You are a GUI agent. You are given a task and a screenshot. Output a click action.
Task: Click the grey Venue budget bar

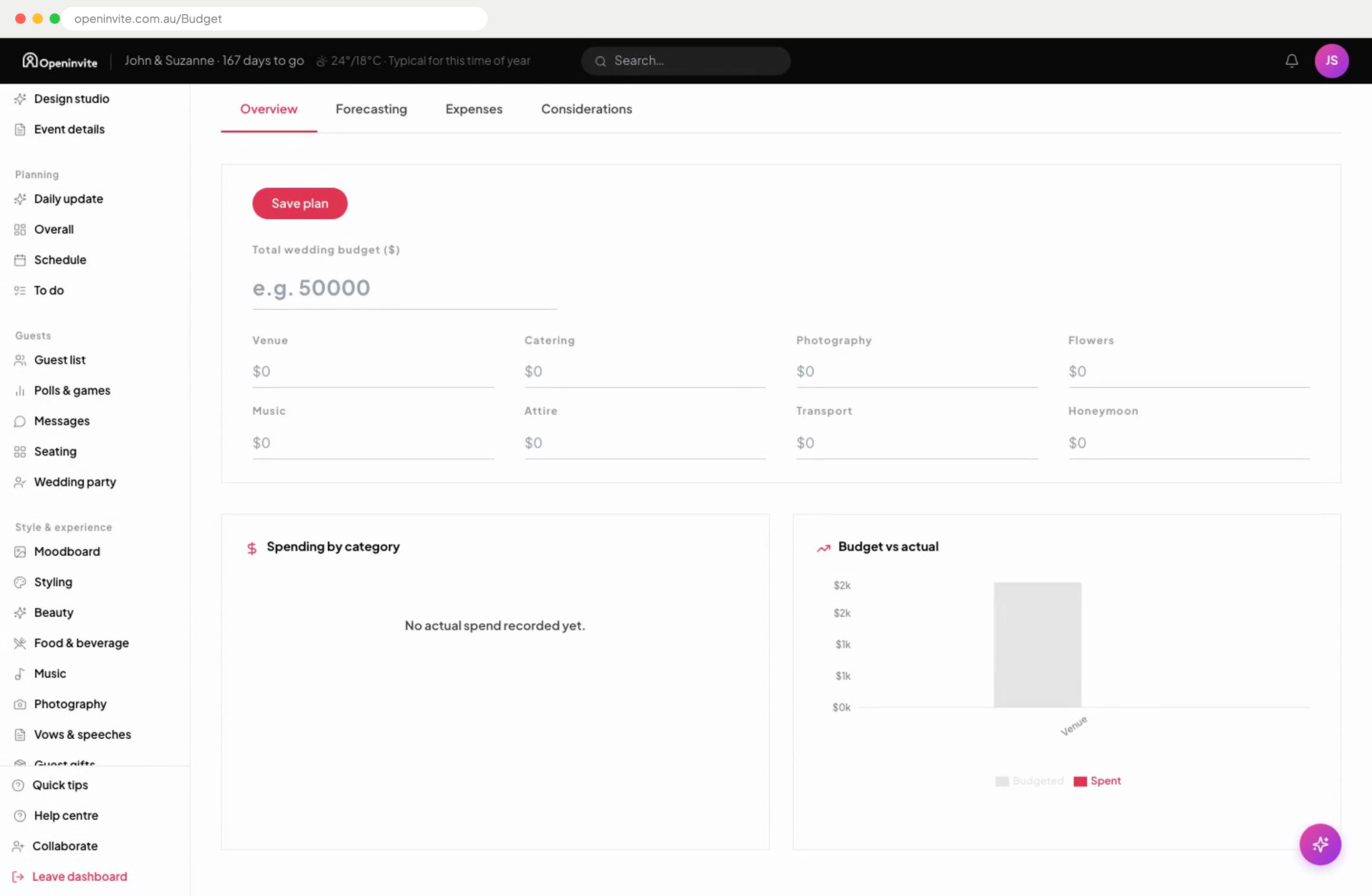1037,645
